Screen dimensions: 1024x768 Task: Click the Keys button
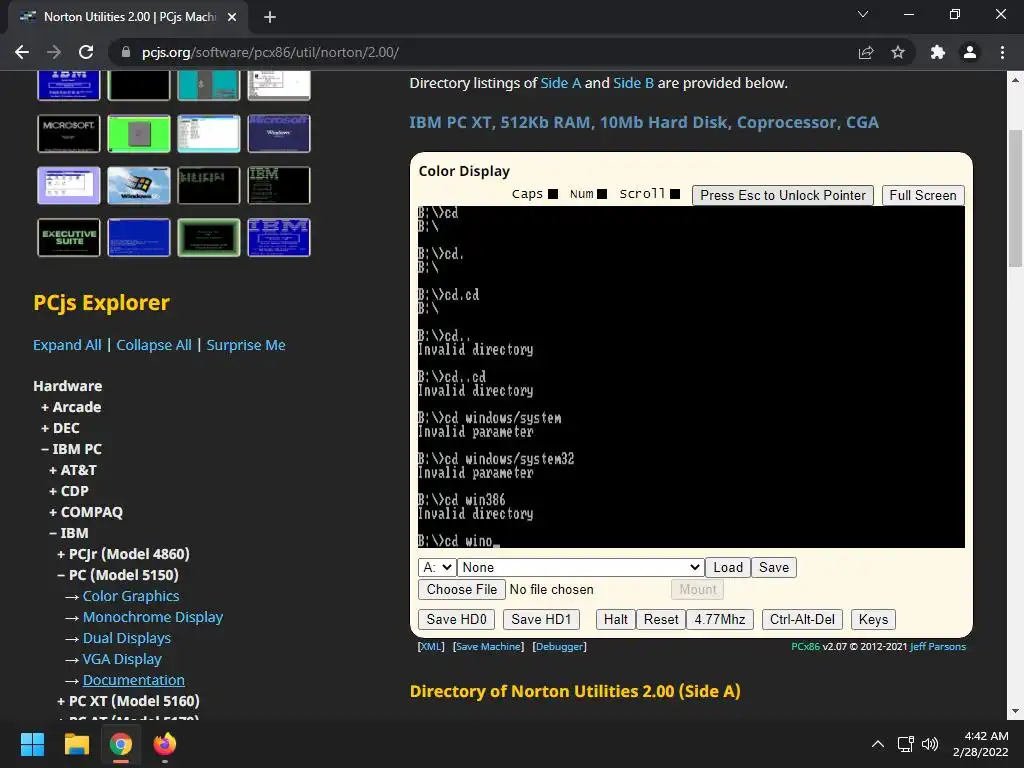[873, 619]
